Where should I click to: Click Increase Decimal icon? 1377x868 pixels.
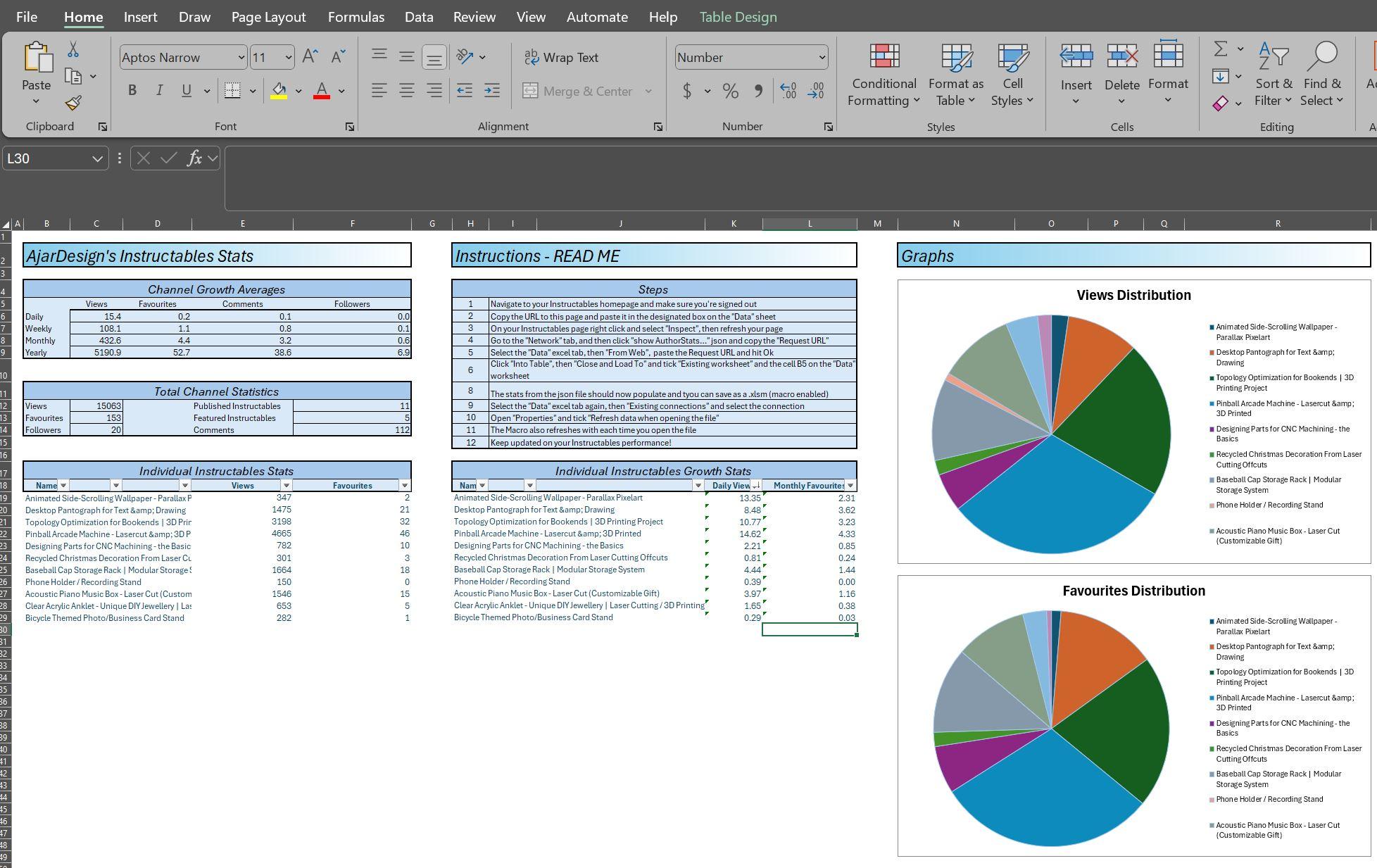788,91
